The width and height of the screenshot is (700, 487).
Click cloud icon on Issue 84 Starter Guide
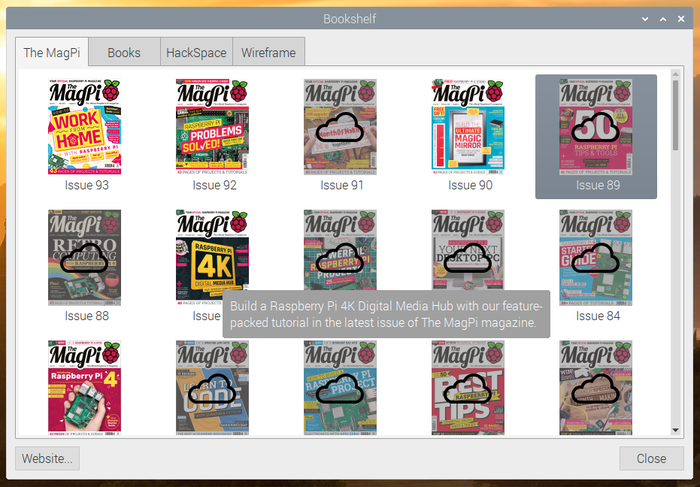(x=596, y=258)
